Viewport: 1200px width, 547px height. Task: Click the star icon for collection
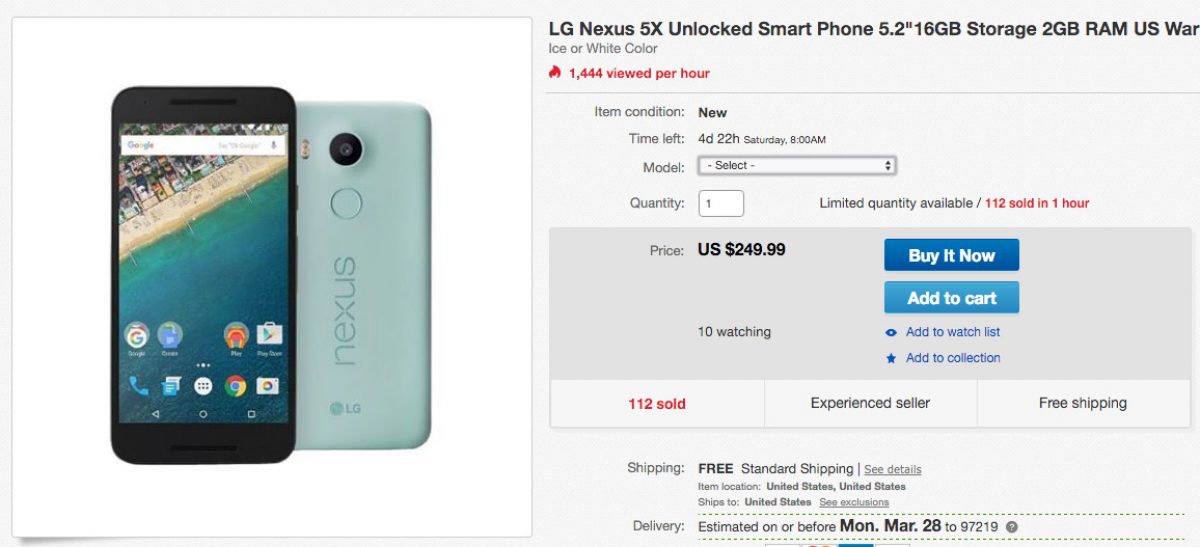(x=891, y=358)
